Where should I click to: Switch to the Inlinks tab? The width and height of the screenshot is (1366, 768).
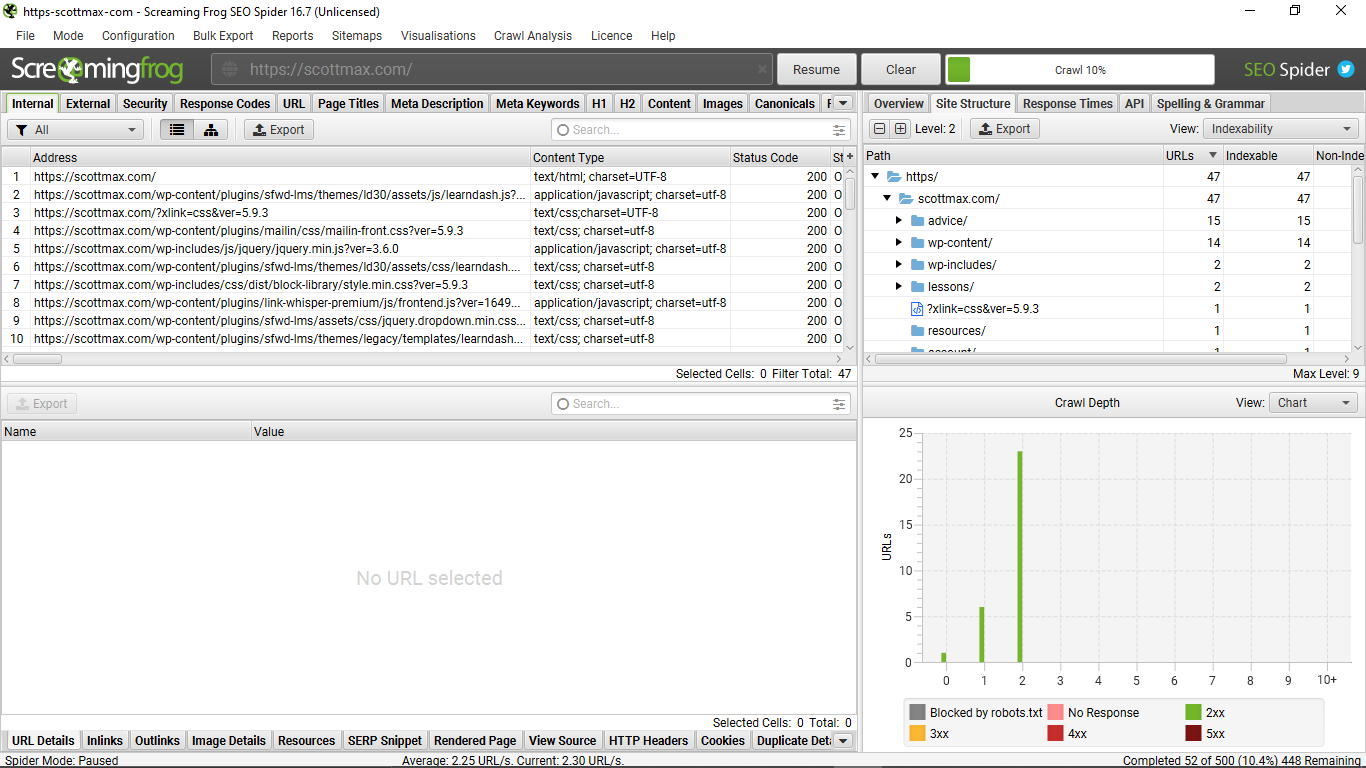104,741
